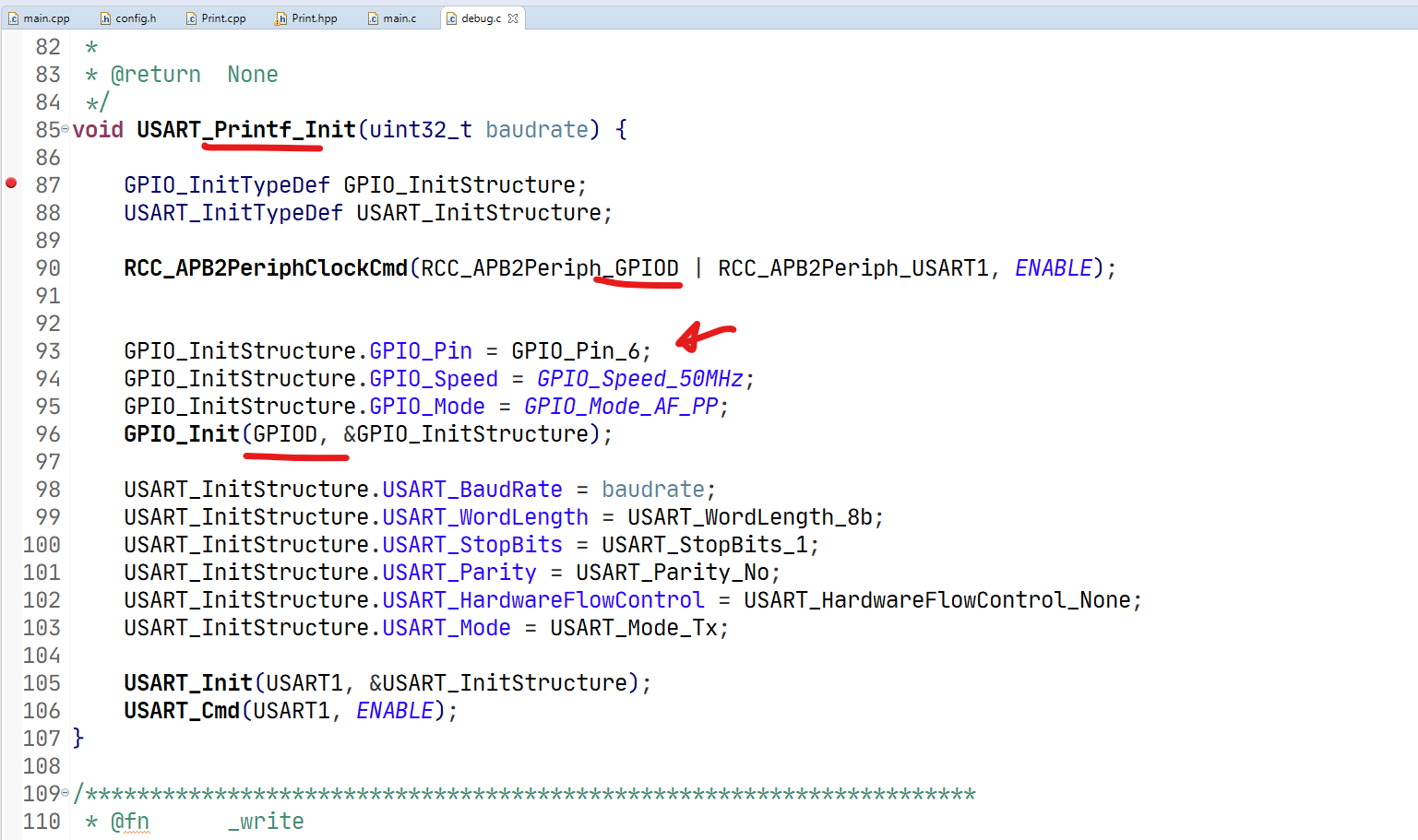Close the debug.c editor tab
This screenshot has height=840, width=1418.
tap(514, 17)
